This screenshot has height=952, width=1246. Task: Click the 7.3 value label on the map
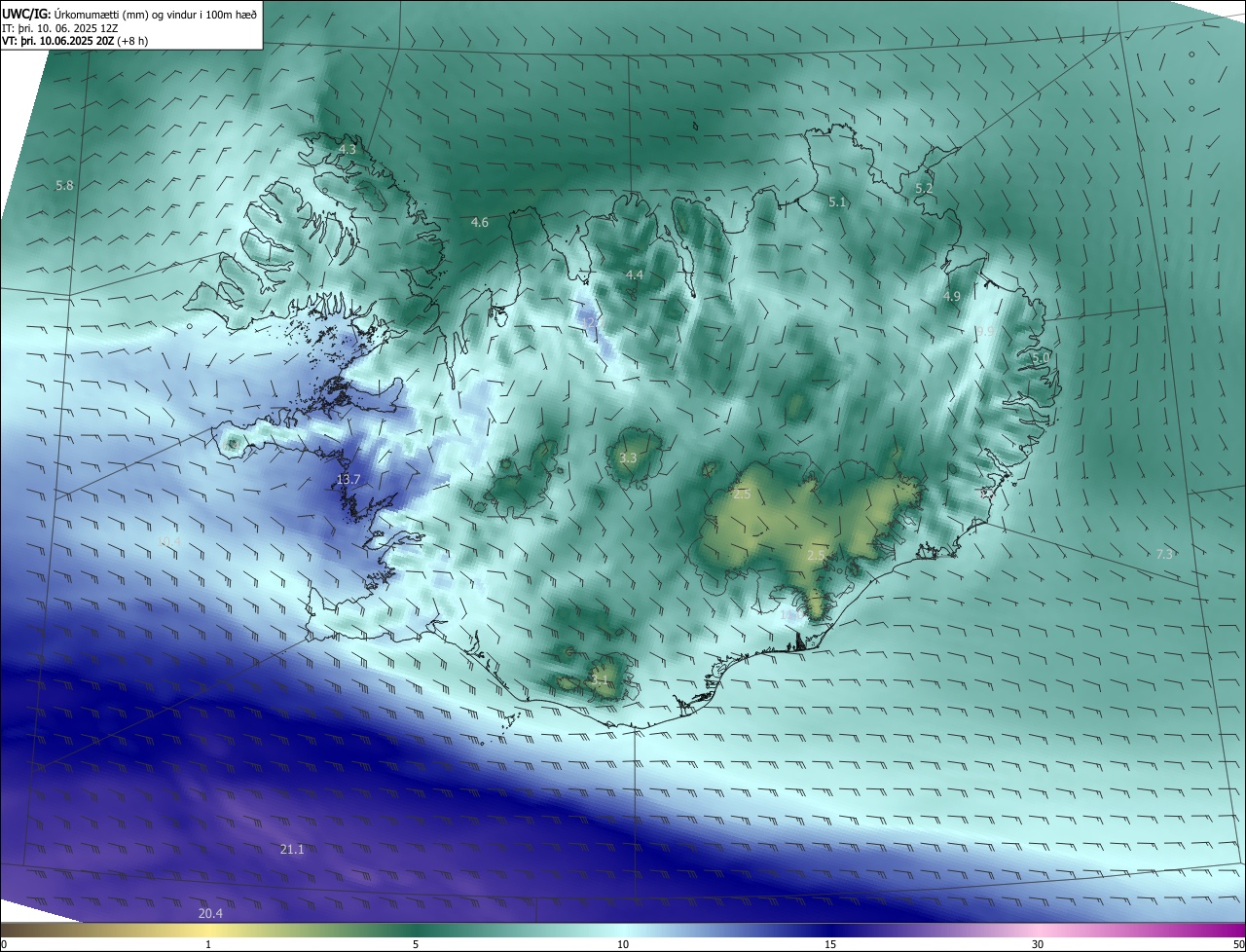coord(1164,554)
